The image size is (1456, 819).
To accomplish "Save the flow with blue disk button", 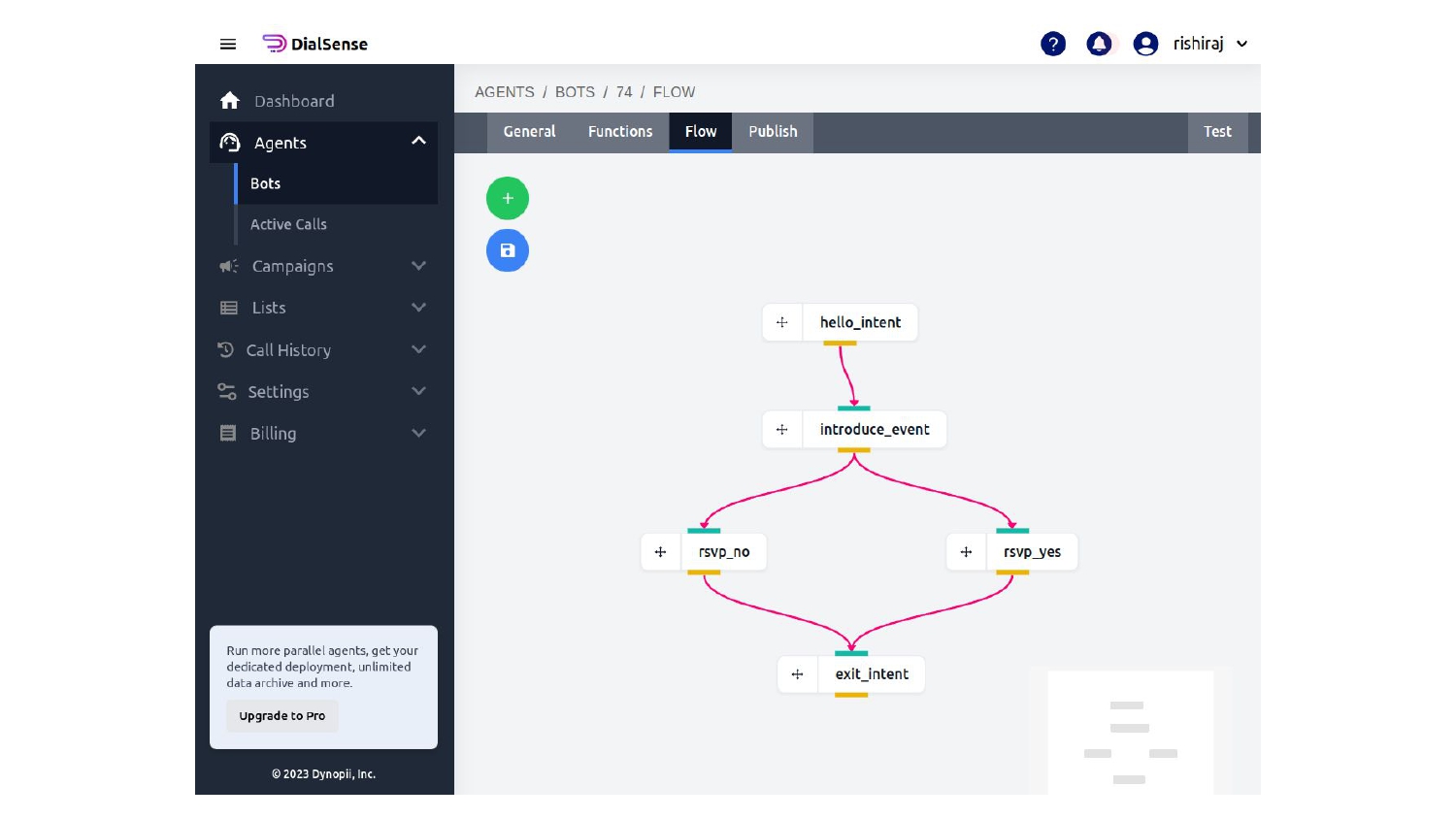I will [508, 250].
